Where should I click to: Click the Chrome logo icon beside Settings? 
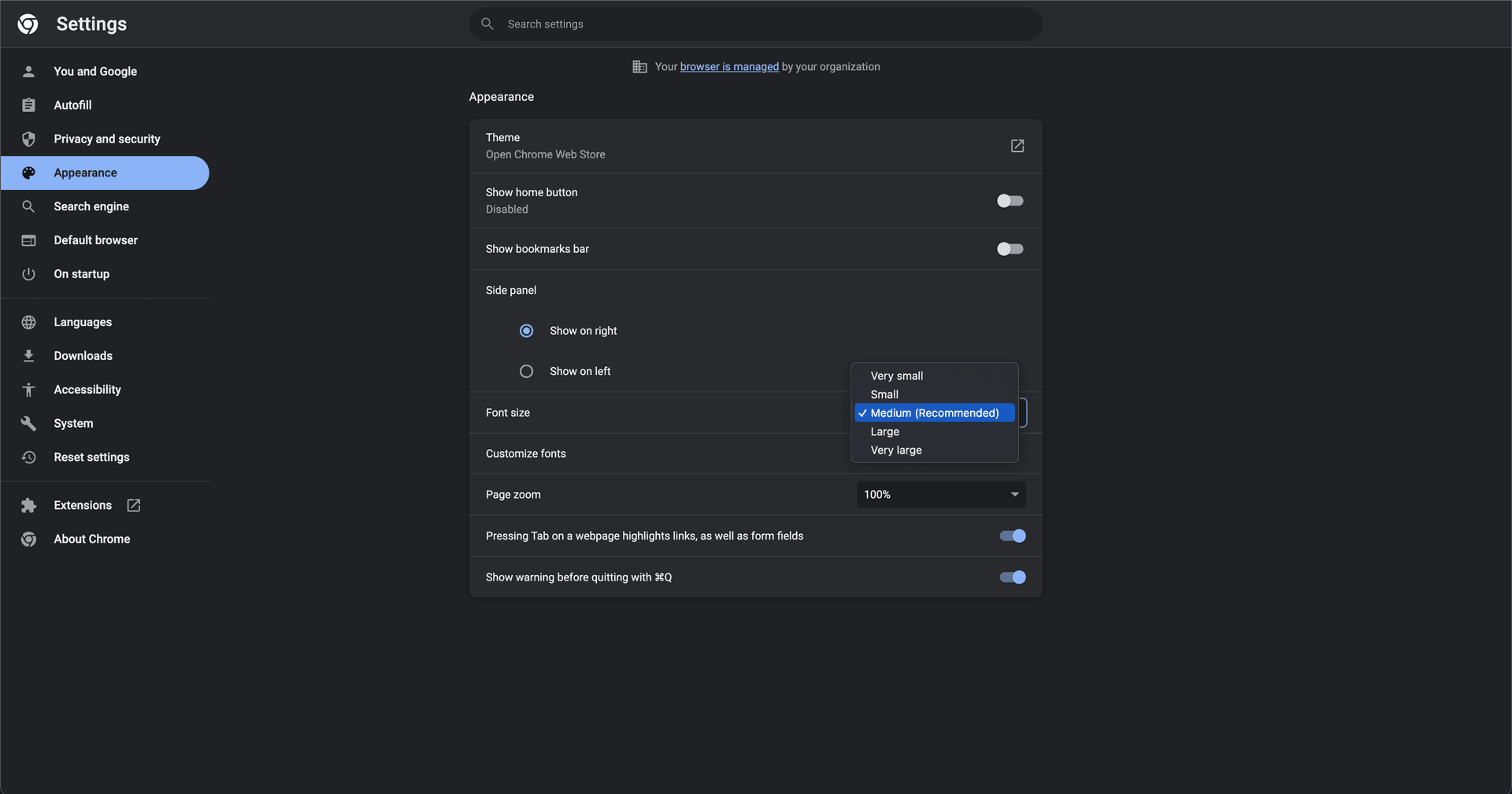28,24
